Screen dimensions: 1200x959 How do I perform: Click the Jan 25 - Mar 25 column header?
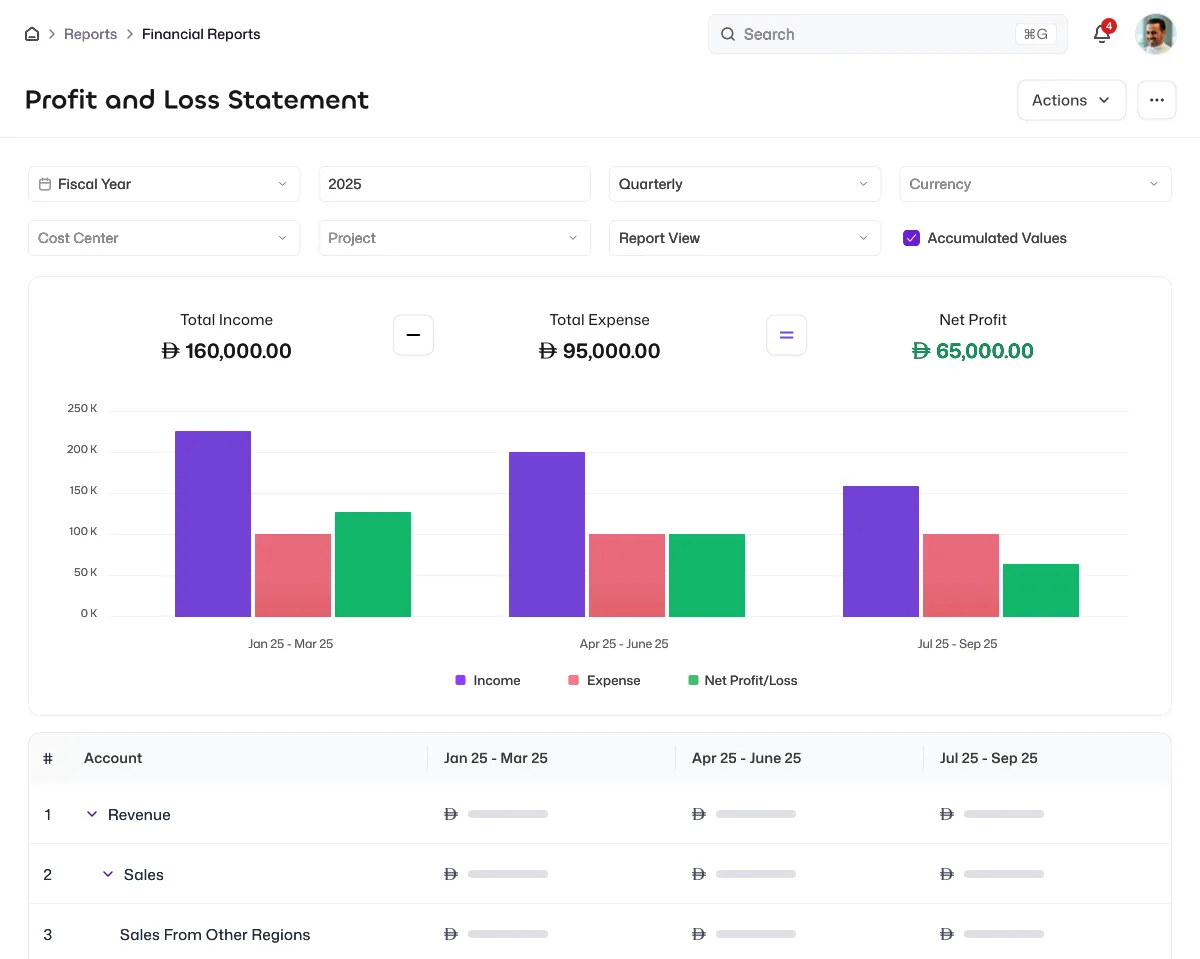point(496,758)
